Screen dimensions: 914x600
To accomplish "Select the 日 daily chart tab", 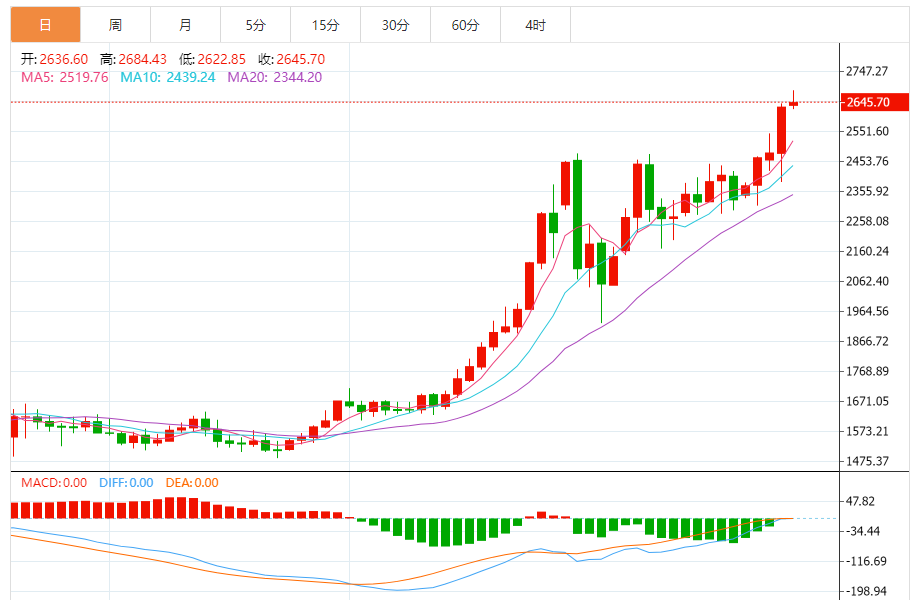I will pos(45,25).
